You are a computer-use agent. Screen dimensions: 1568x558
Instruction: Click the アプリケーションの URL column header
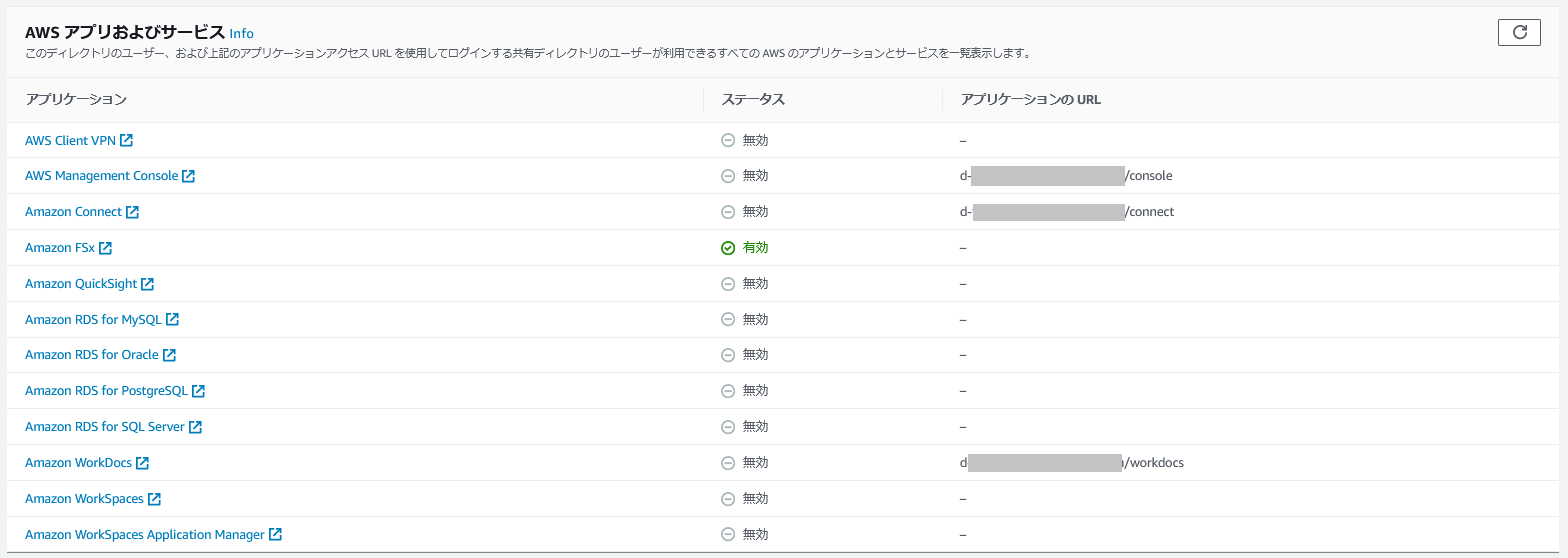click(1031, 100)
